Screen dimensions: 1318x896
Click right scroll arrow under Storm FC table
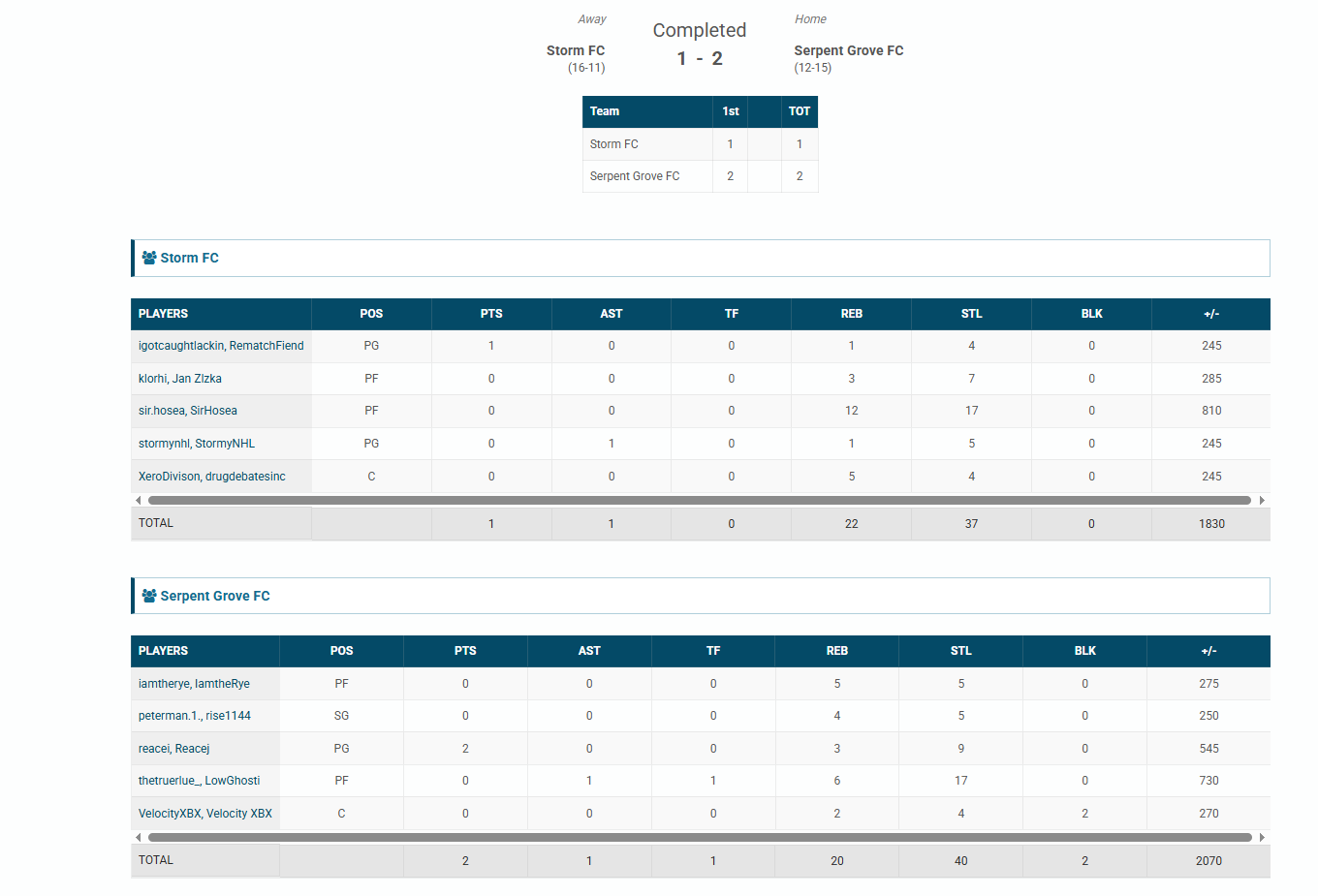[1262, 501]
